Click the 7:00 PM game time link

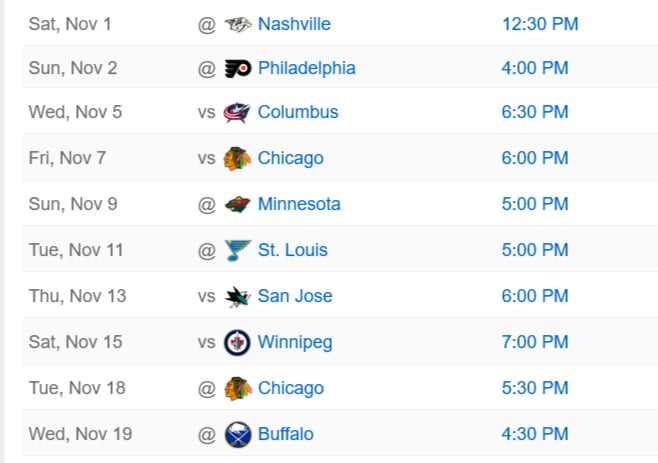535,342
